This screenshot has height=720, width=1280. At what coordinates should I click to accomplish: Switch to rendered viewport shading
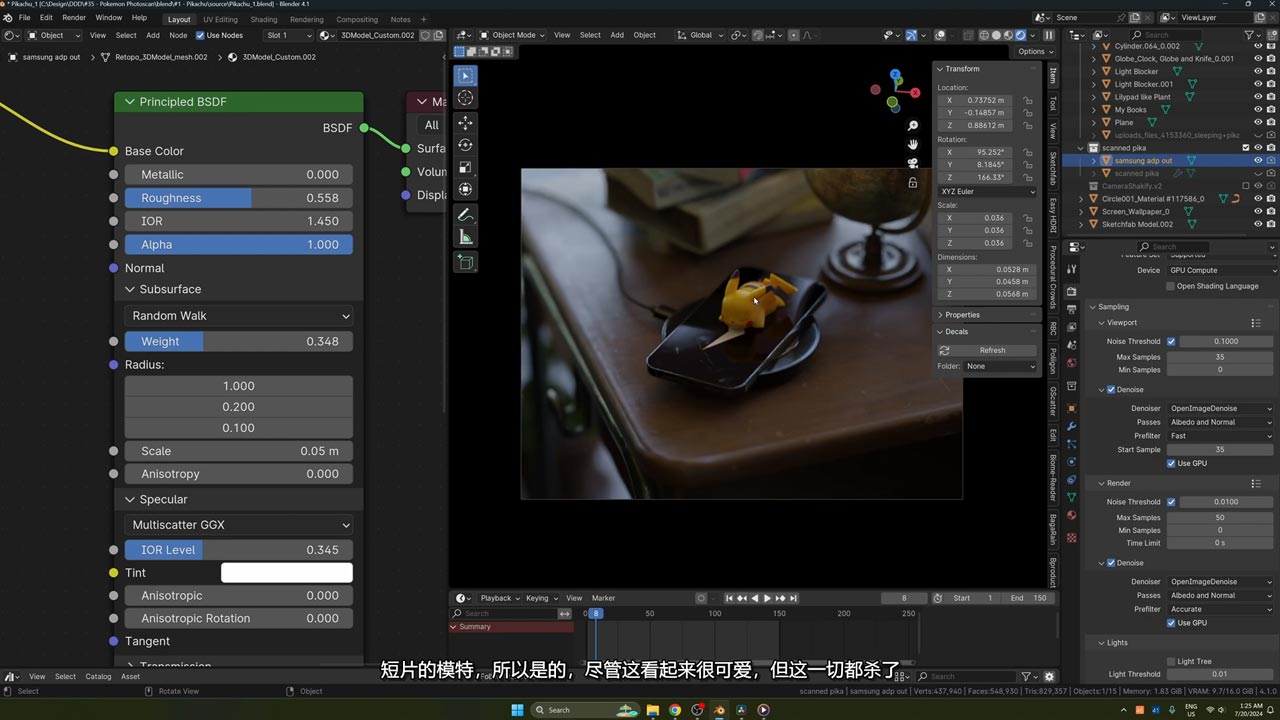[x=1020, y=35]
